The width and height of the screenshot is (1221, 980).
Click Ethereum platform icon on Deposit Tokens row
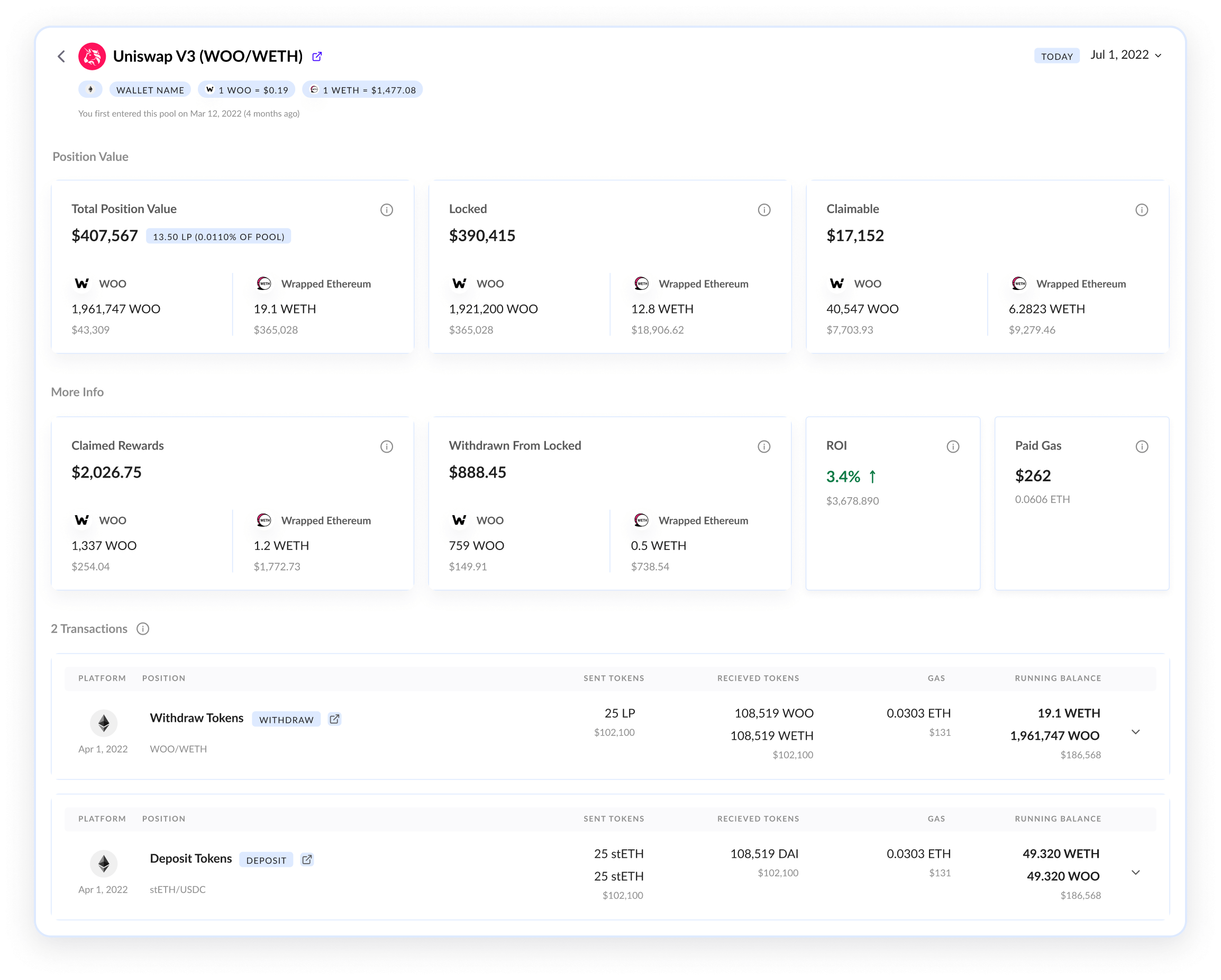[x=104, y=863]
